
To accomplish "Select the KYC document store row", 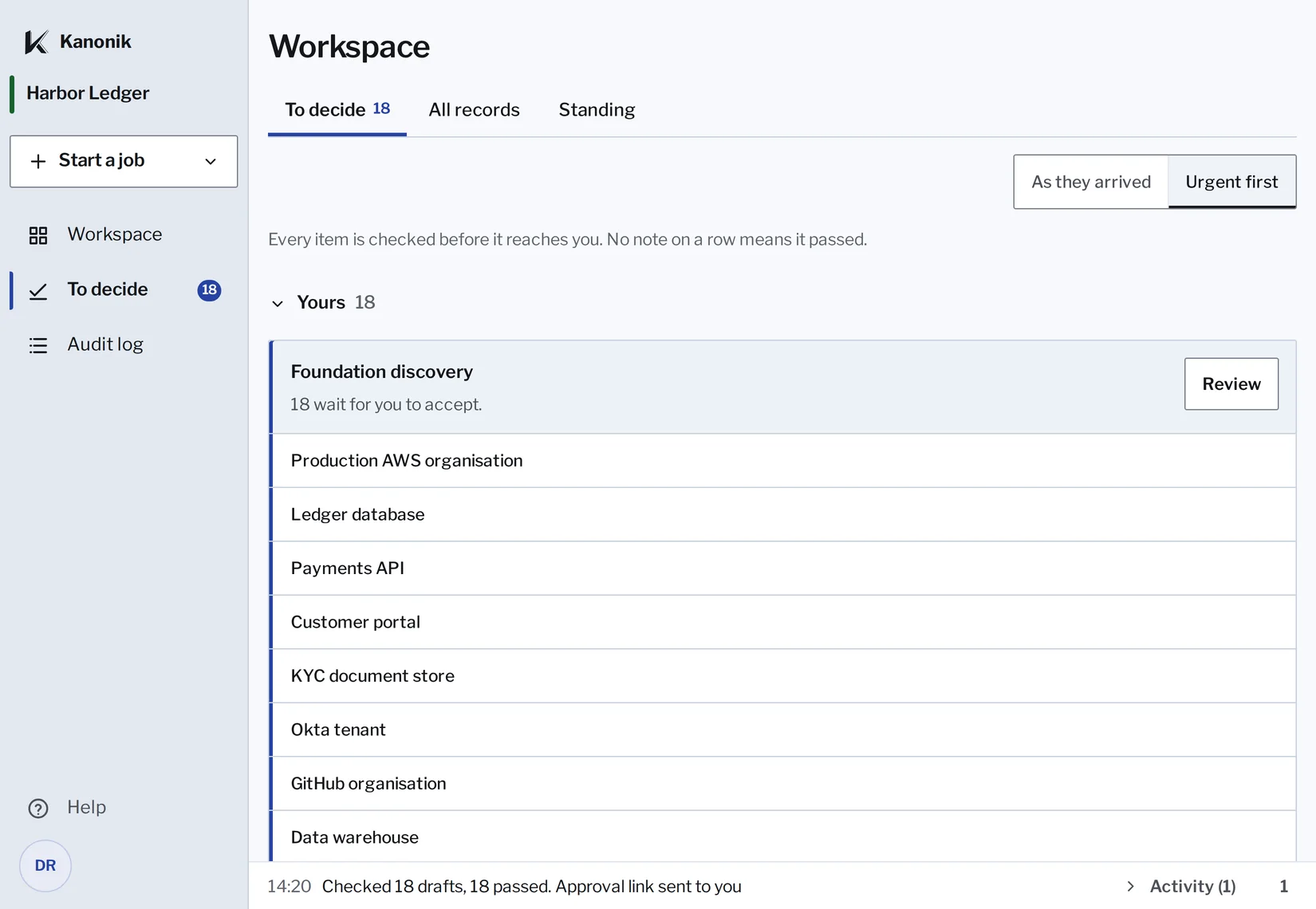I will click(783, 676).
